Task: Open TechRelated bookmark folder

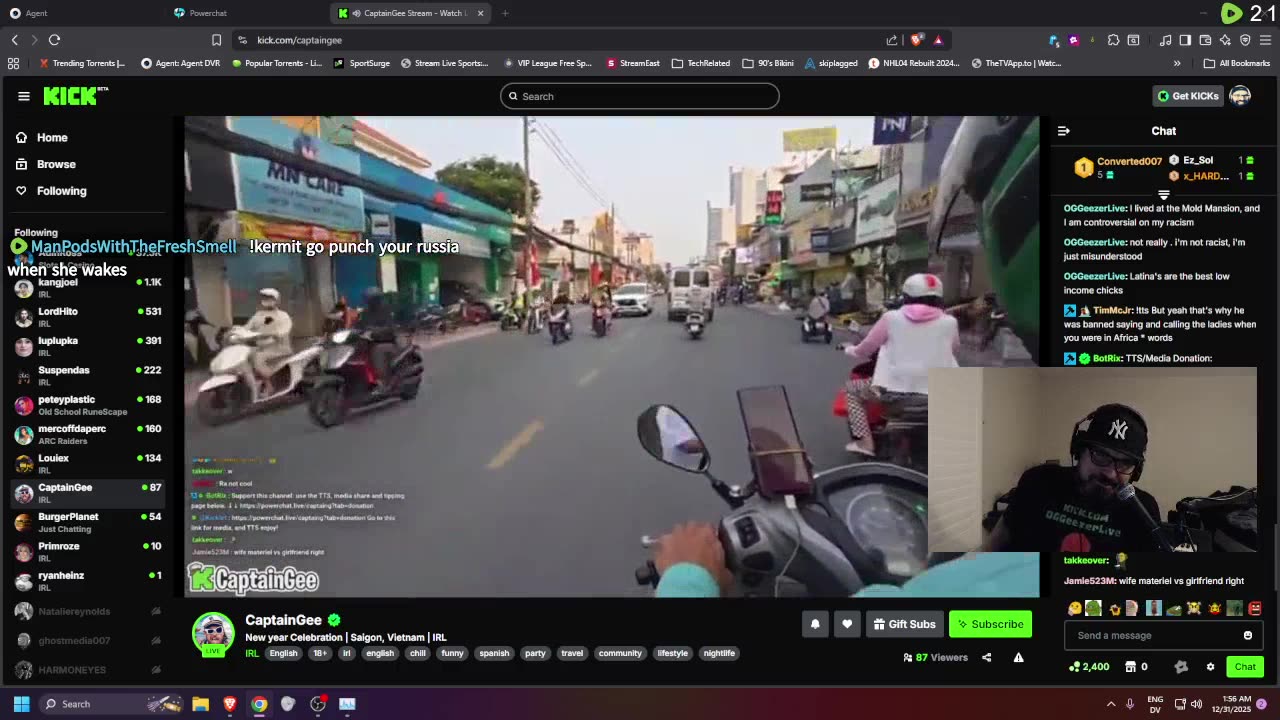Action: click(x=701, y=63)
